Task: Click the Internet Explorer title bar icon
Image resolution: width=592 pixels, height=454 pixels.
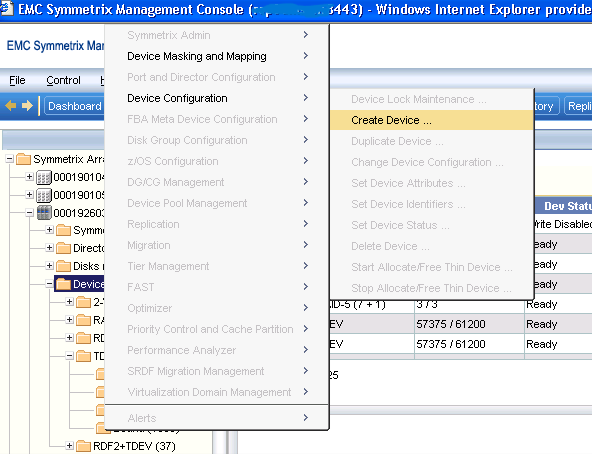Action: 6,8
